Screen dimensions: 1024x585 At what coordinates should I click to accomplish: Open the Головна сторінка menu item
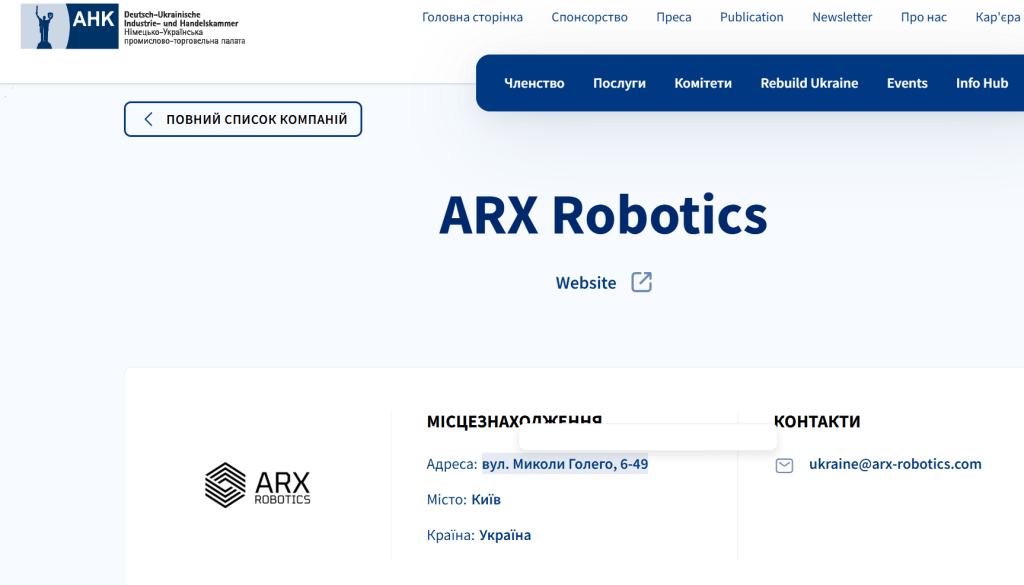[472, 17]
